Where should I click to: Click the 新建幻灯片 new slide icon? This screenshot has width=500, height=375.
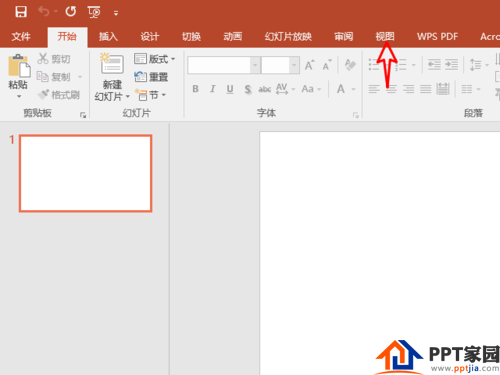click(x=112, y=64)
